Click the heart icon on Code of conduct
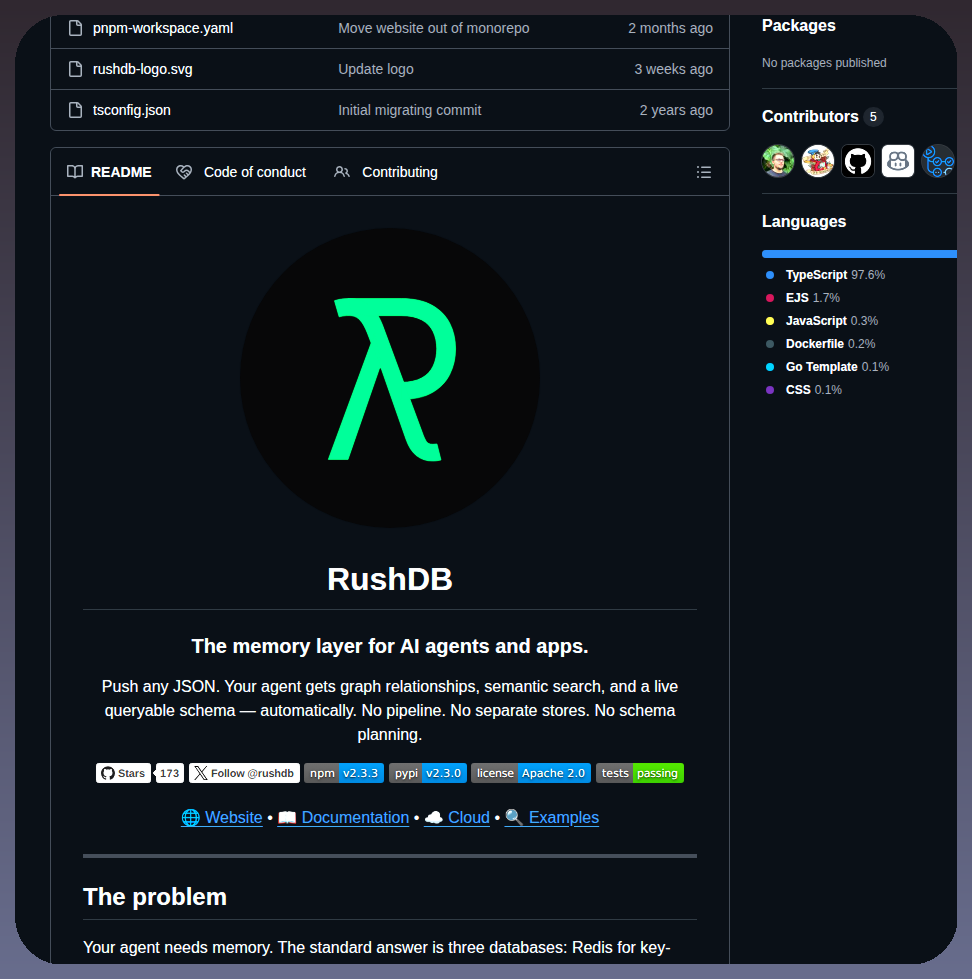Viewport: 972px width, 979px height. coord(184,172)
